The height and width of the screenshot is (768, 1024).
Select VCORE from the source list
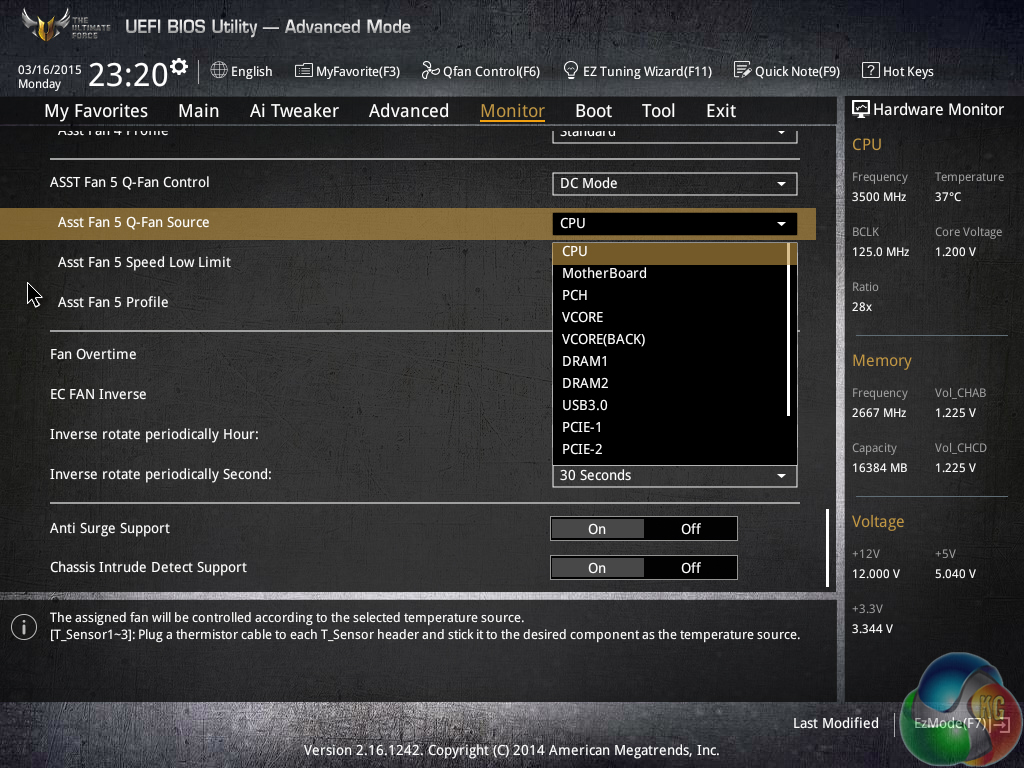pyautogui.click(x=670, y=317)
